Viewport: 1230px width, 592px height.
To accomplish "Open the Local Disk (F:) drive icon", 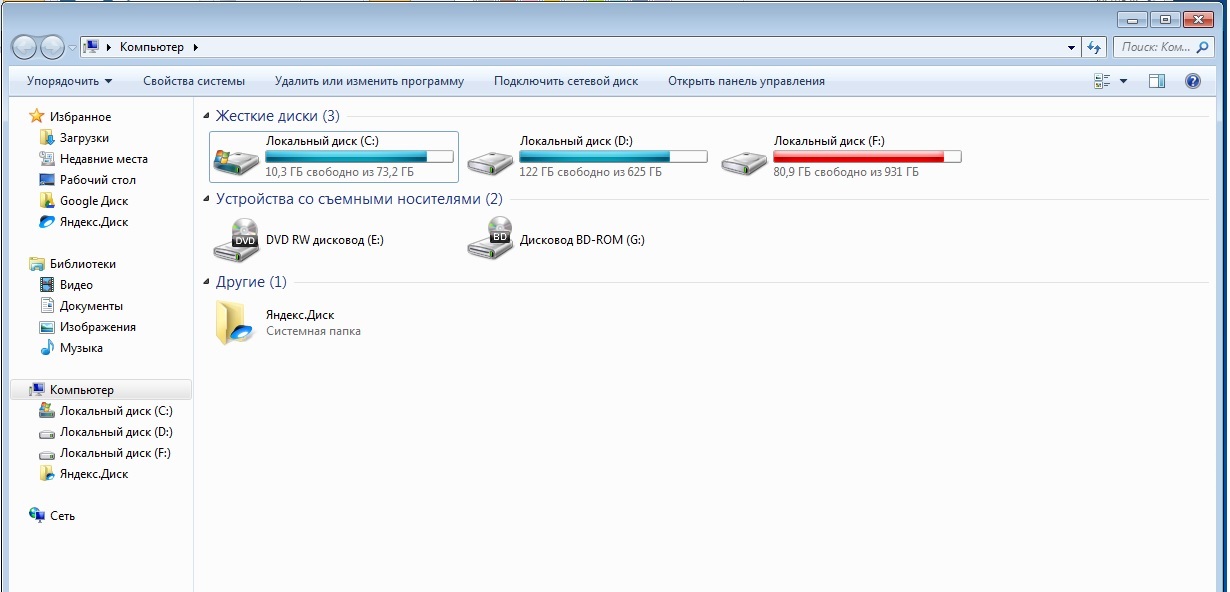I will (x=744, y=158).
